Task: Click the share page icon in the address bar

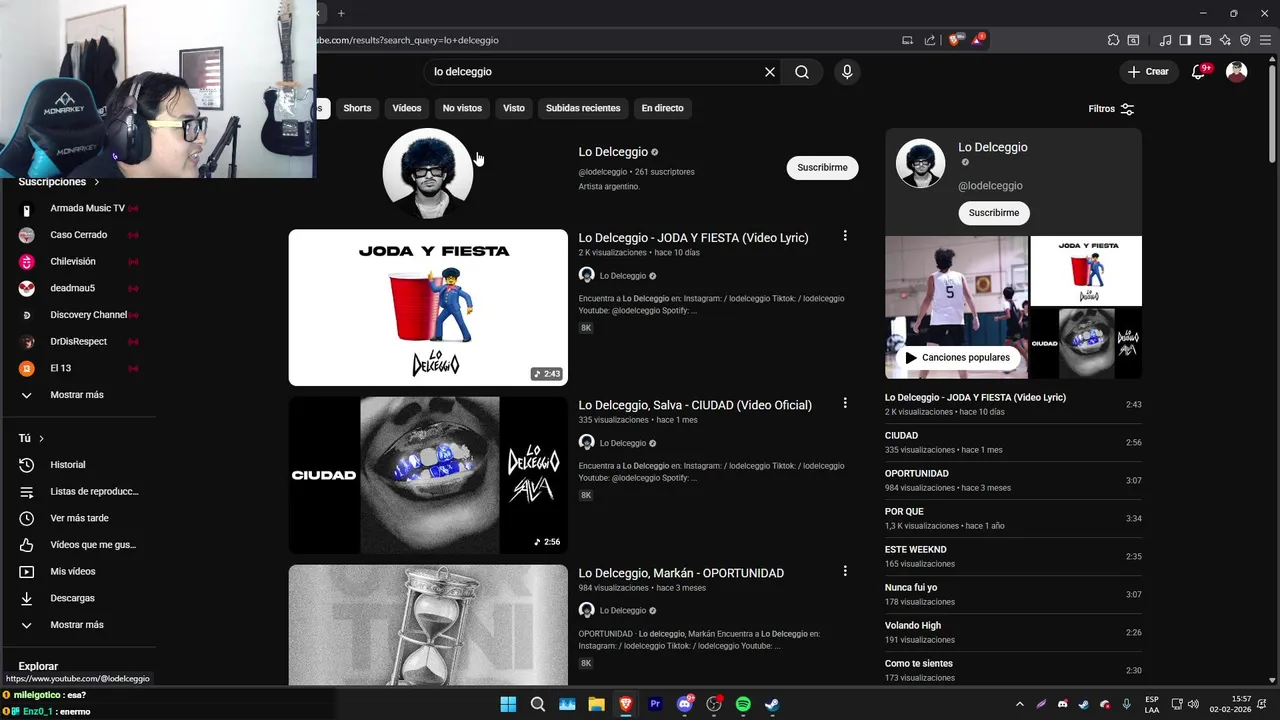Action: (930, 40)
